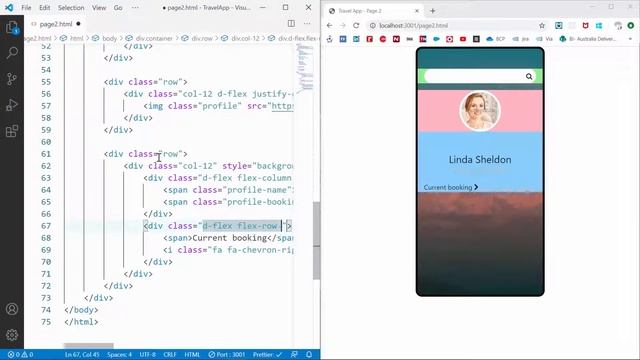Click the chevron next to Current booking
The width and height of the screenshot is (640, 360).
tap(476, 187)
